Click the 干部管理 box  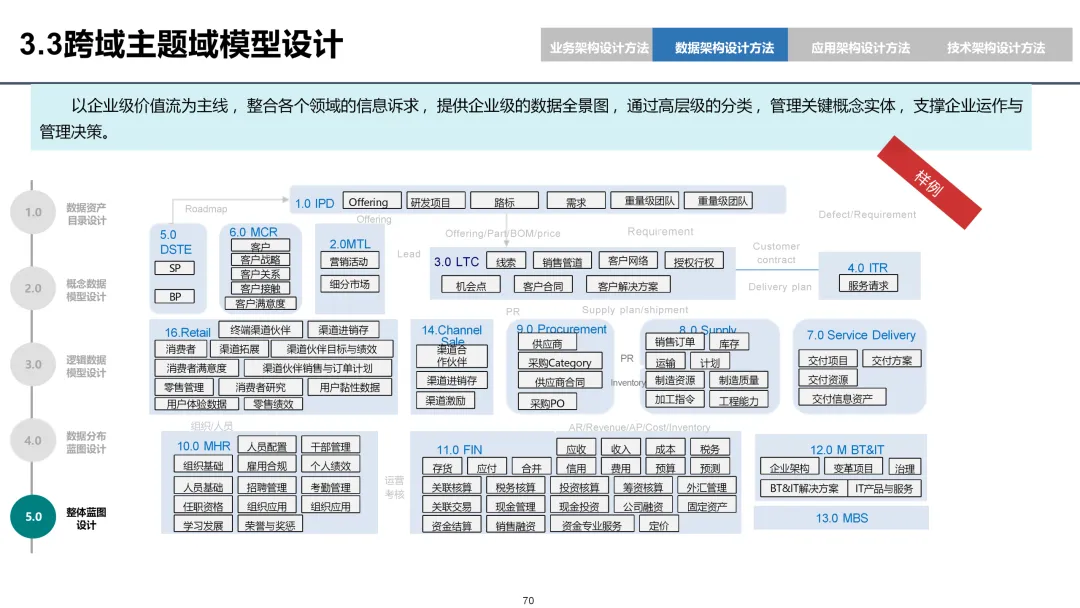[x=331, y=446]
